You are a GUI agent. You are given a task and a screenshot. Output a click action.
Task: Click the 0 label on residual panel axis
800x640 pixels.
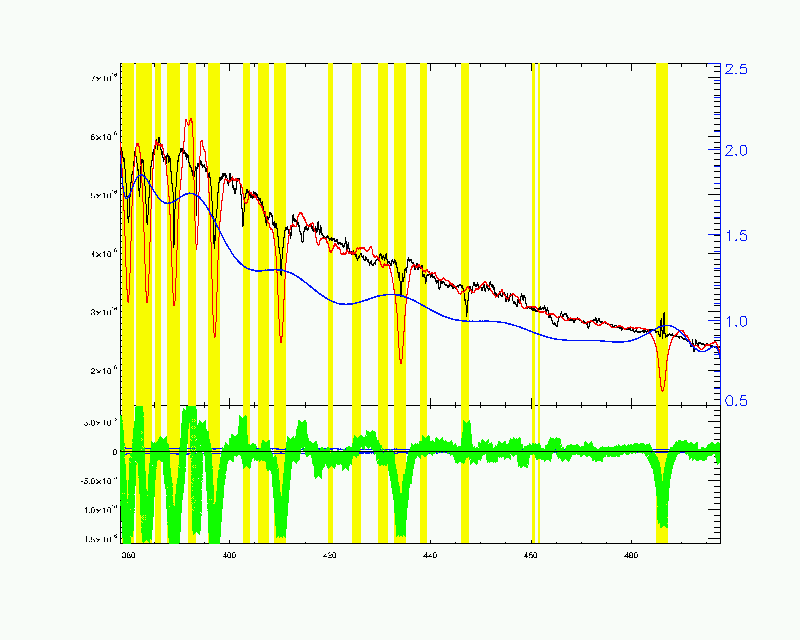click(115, 452)
